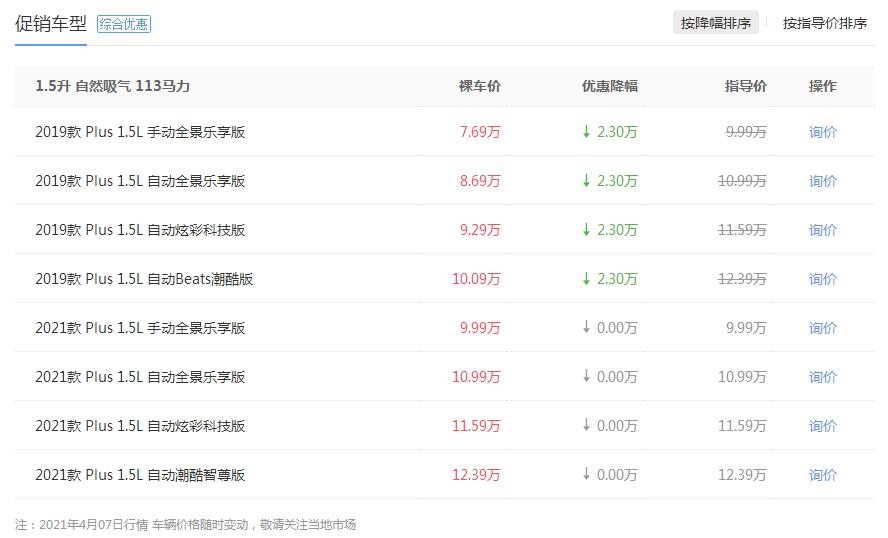888x538 pixels.
Task: Click 询价 for 2019款 自动炫彩科技版
Action: coord(822,230)
